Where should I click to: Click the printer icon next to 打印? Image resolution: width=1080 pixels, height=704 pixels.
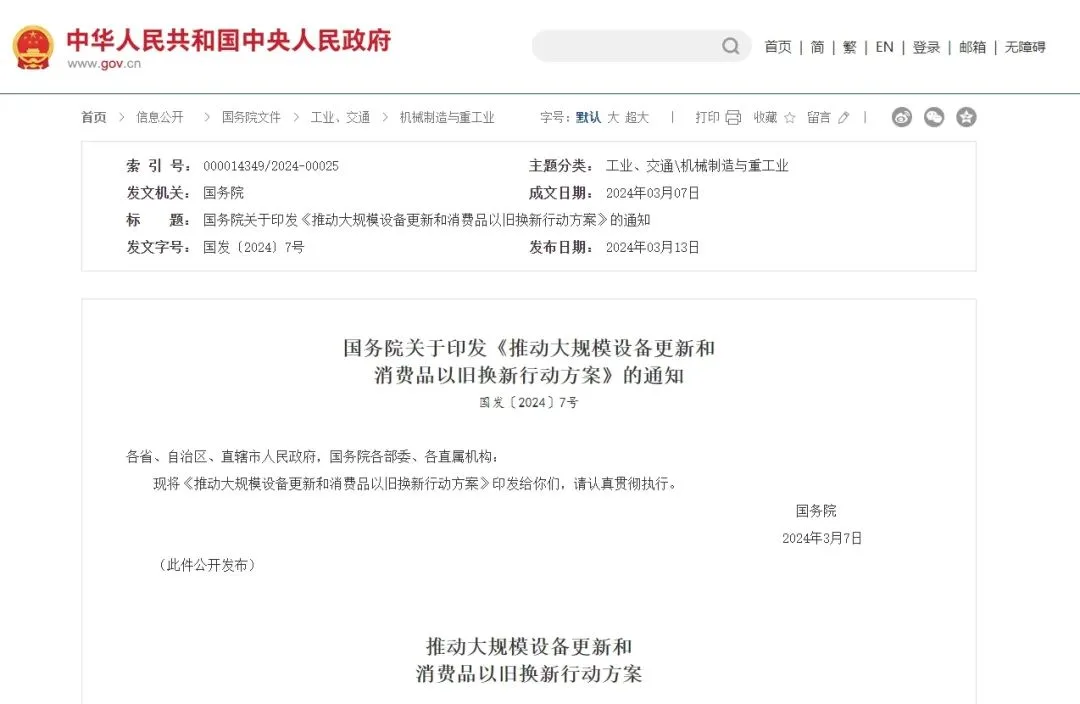pos(734,118)
